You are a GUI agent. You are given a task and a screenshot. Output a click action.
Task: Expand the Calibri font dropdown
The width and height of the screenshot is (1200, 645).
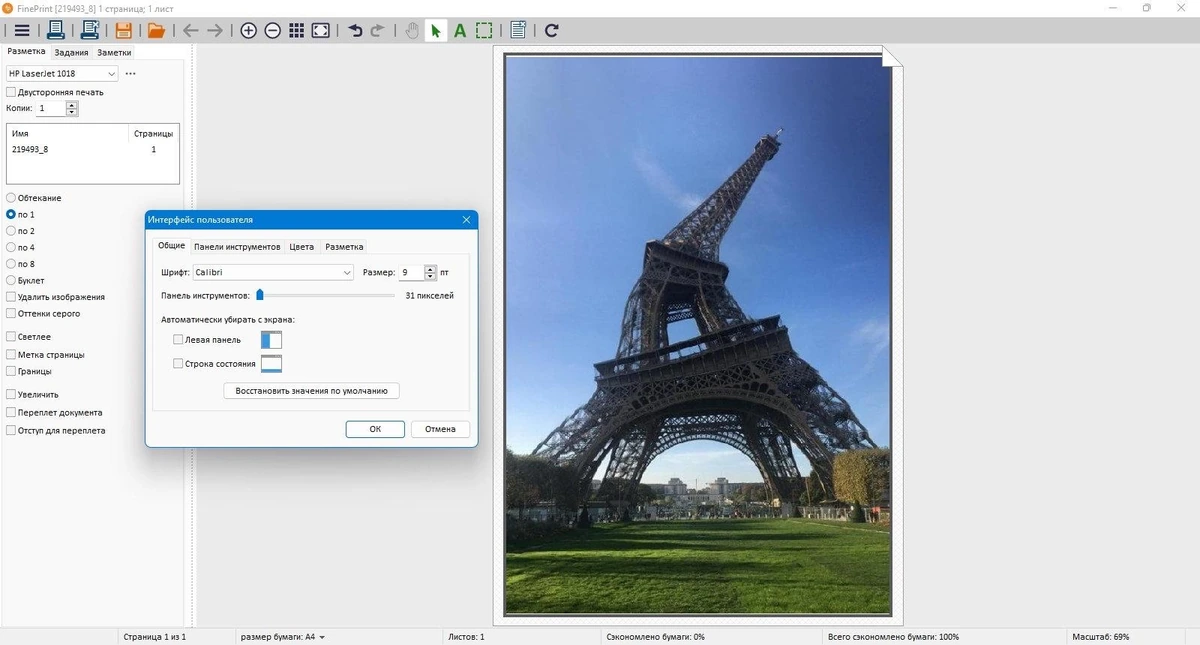[x=273, y=272]
